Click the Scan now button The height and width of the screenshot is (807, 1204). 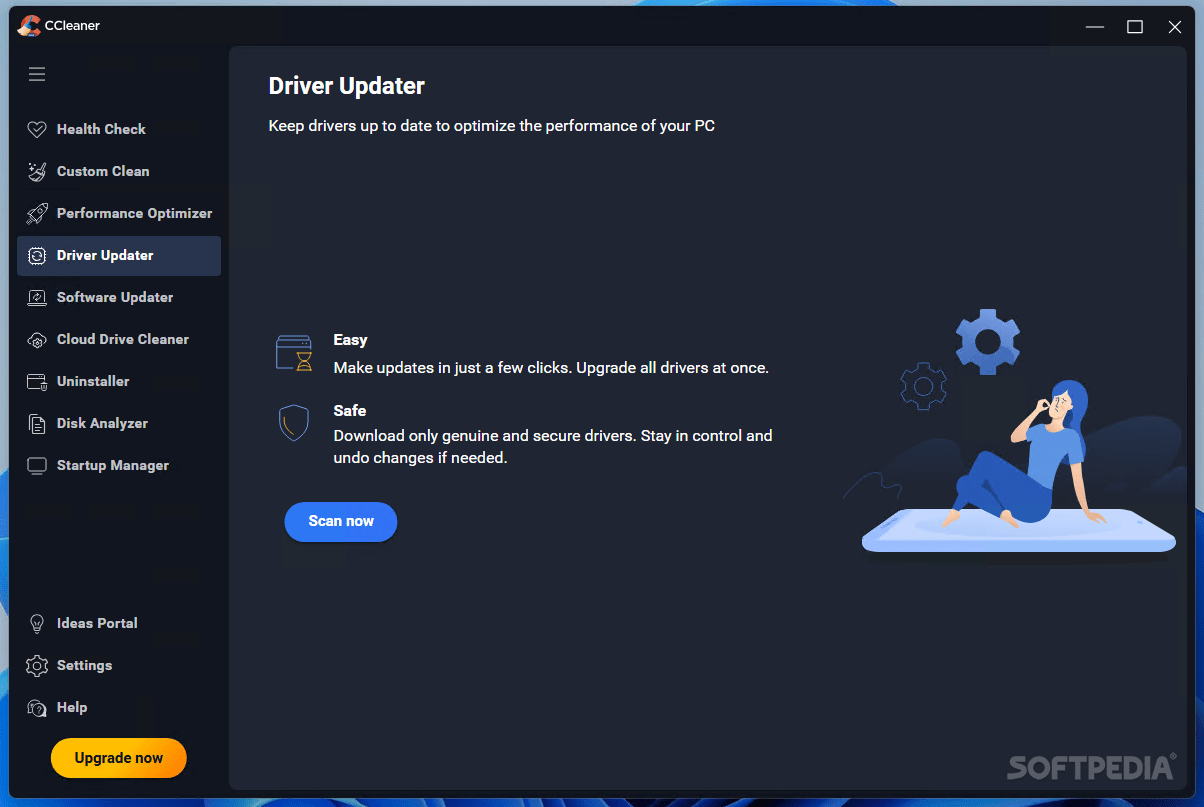tap(340, 521)
